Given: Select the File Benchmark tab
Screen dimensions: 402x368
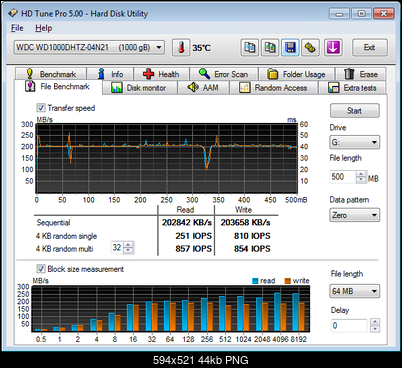Looking at the screenshot, I should 58,87.
